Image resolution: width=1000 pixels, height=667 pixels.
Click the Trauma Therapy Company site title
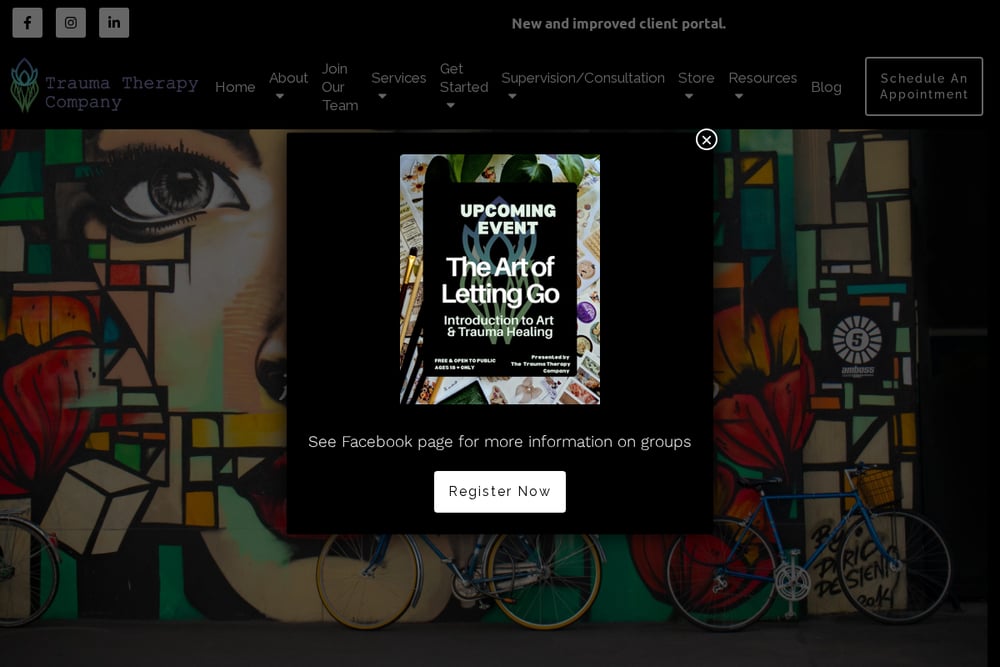121,92
